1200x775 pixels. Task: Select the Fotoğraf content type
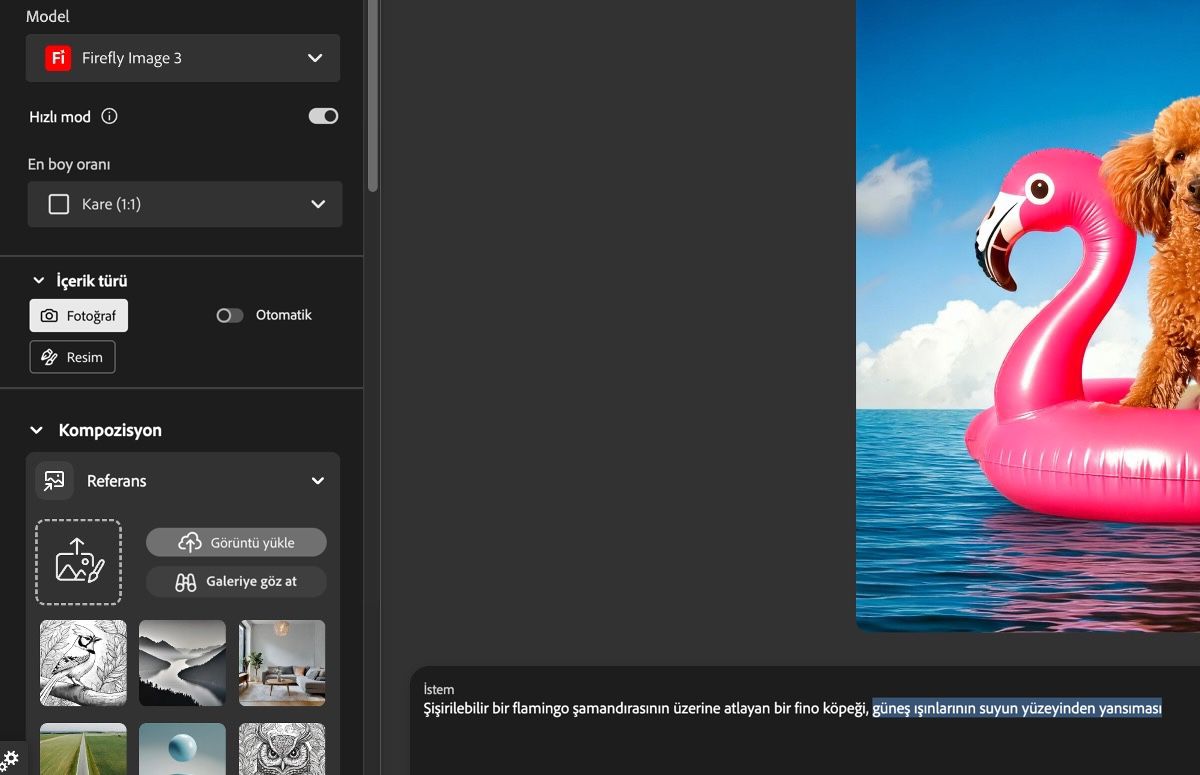(79, 316)
